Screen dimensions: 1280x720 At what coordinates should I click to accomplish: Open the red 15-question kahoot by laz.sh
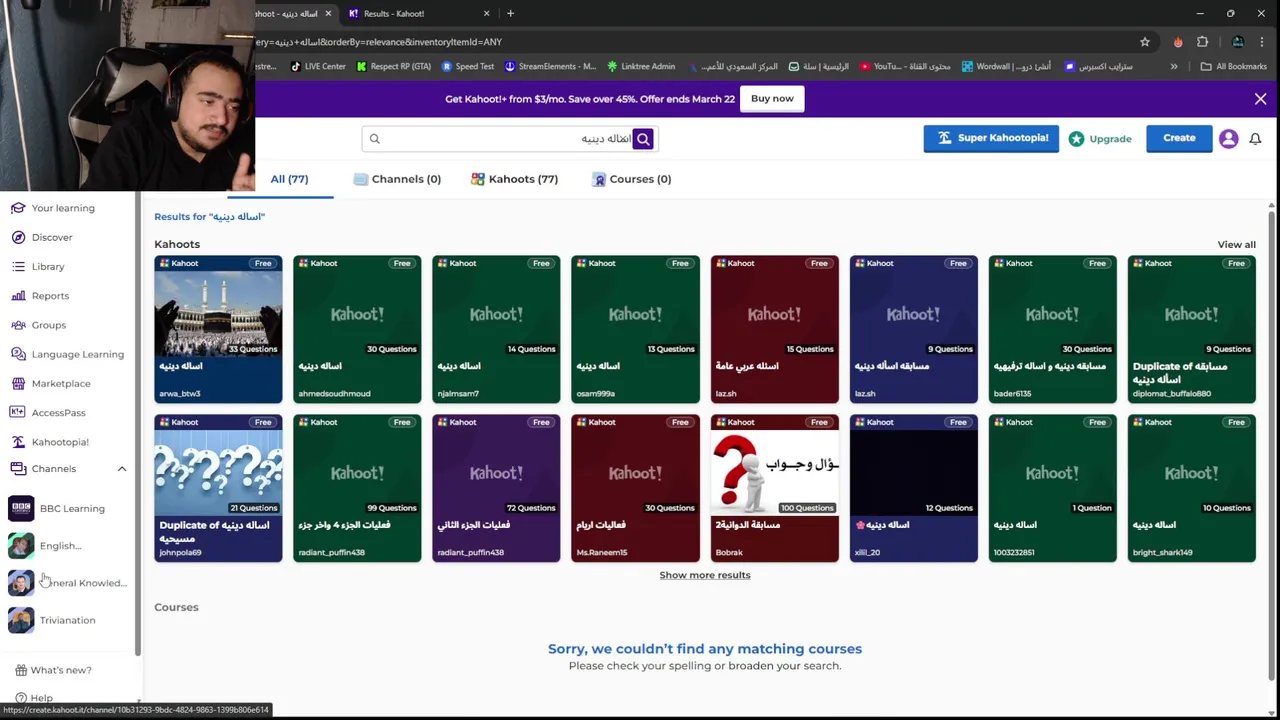pos(774,329)
